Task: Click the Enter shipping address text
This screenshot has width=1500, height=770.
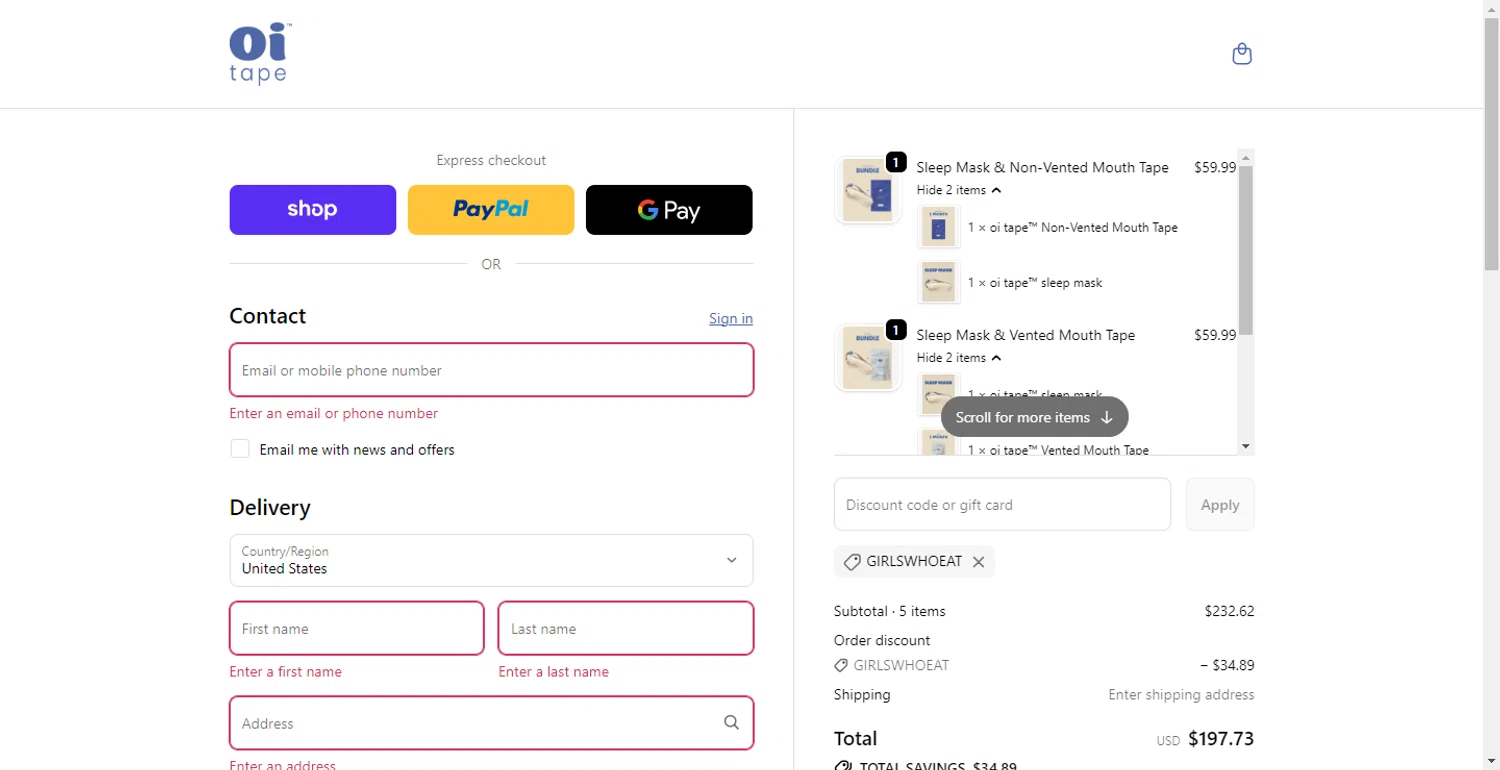Action: (1181, 694)
